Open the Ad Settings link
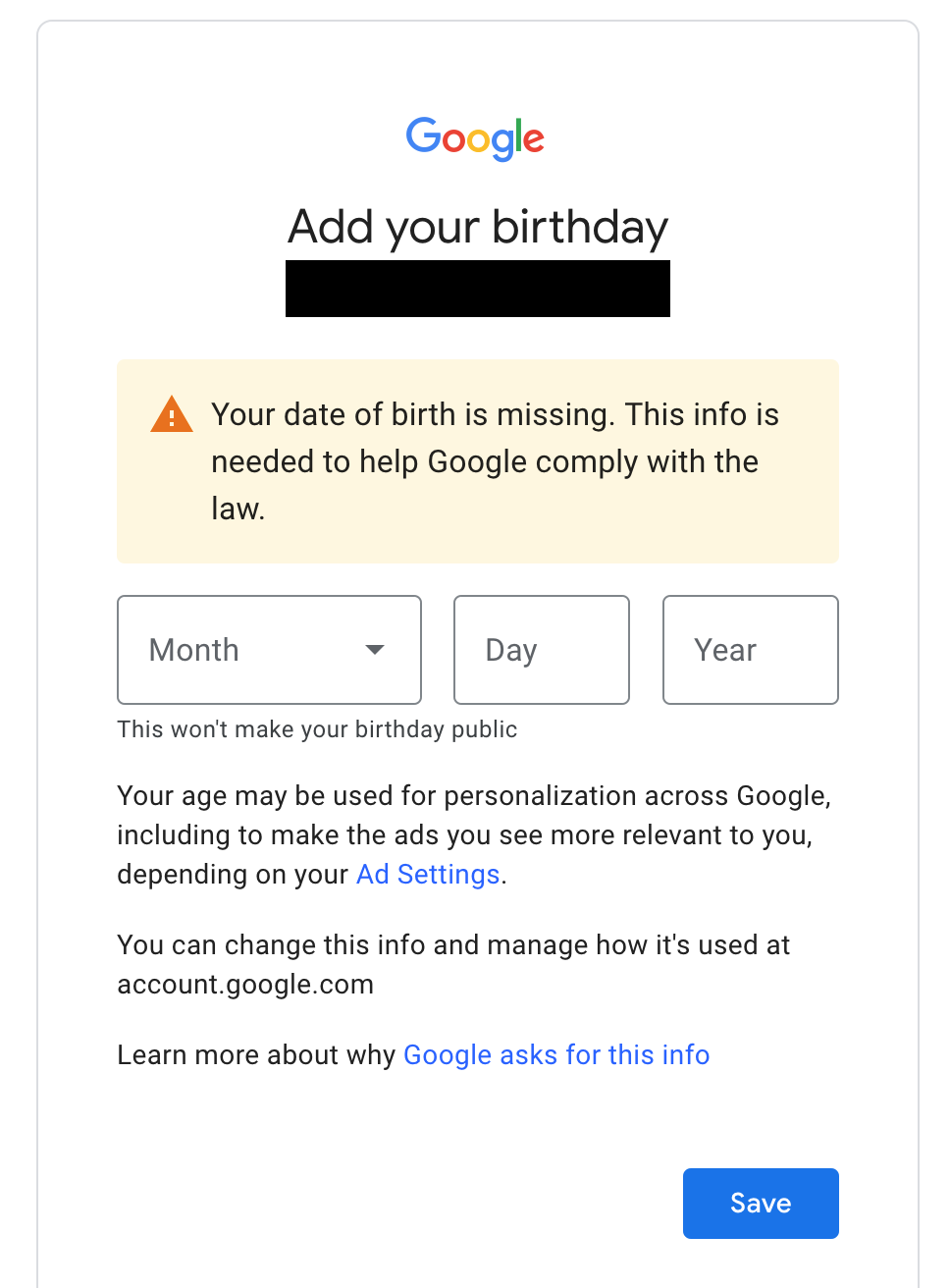Viewport: 950px width, 1288px height. pyautogui.click(x=427, y=874)
